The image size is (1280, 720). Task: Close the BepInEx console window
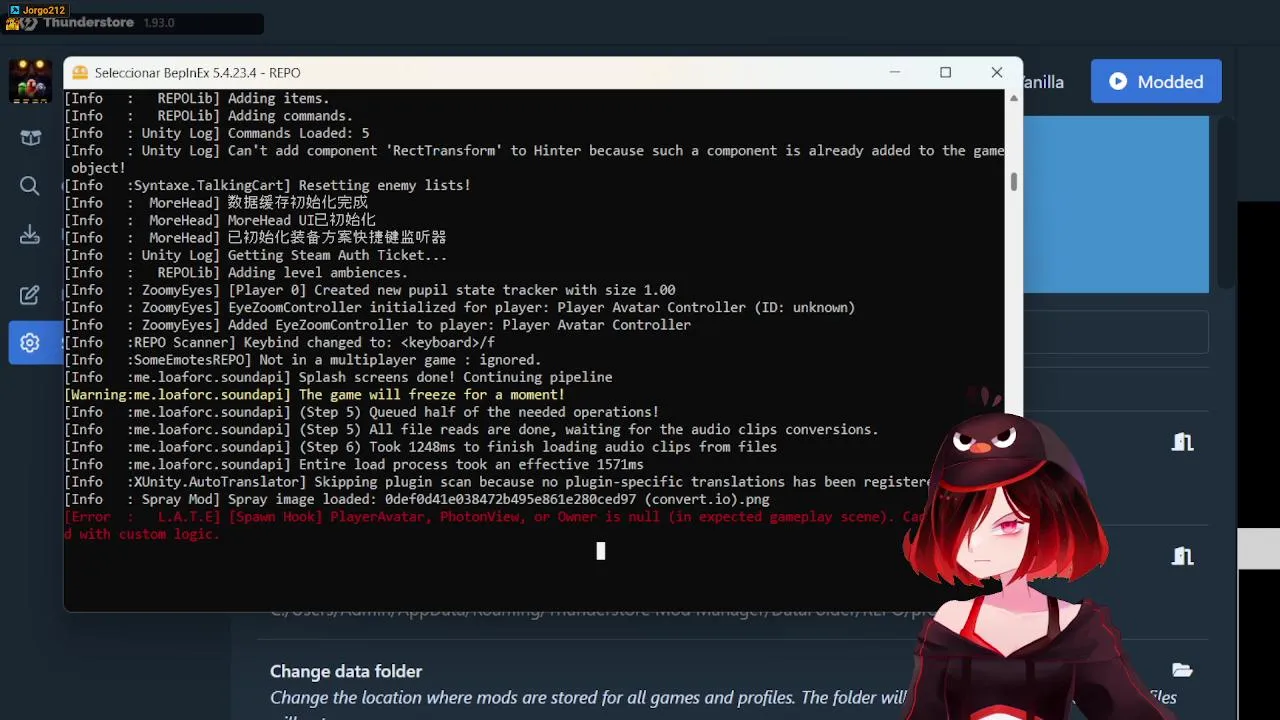(x=997, y=72)
